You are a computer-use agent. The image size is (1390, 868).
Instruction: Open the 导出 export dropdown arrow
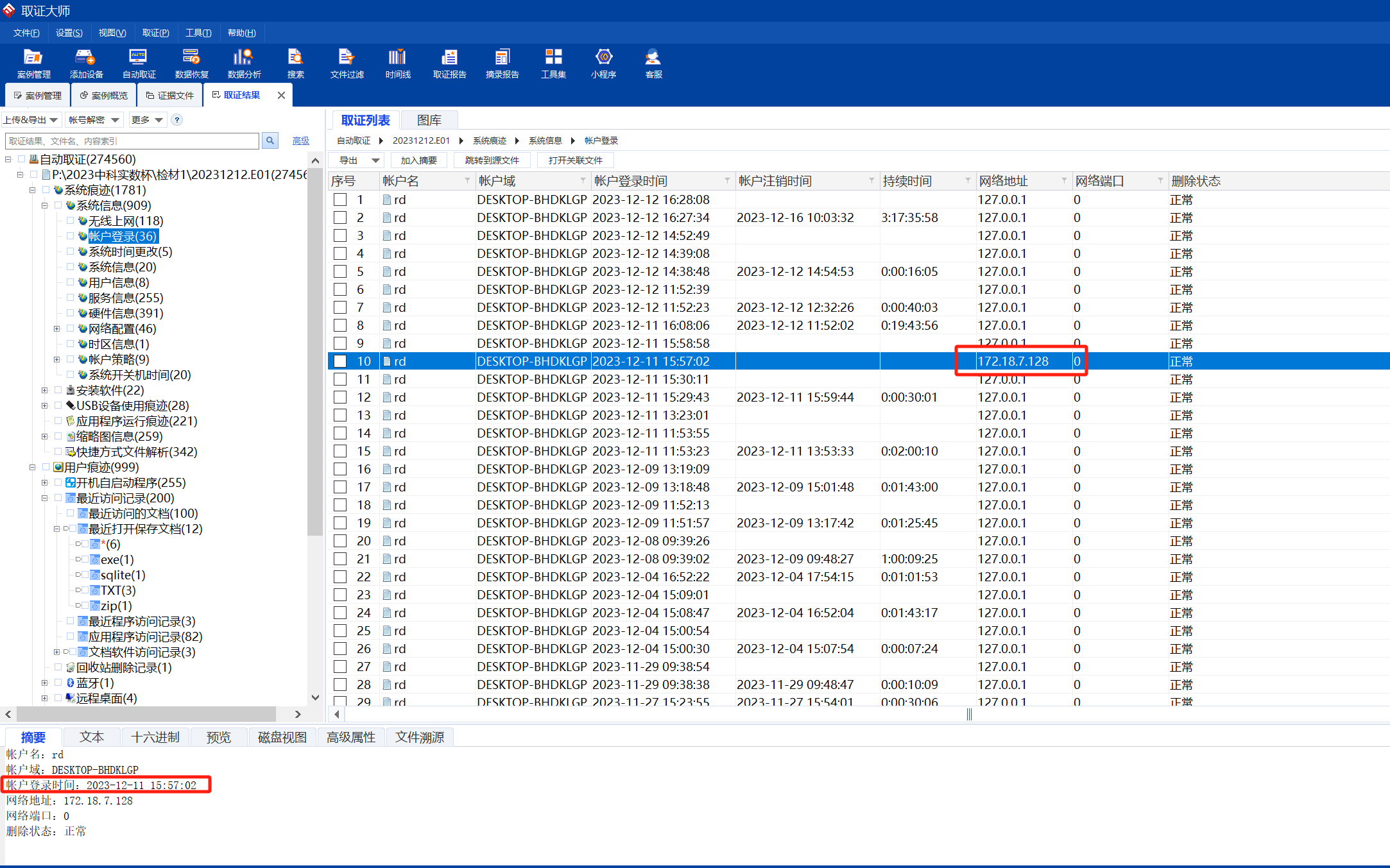click(375, 160)
